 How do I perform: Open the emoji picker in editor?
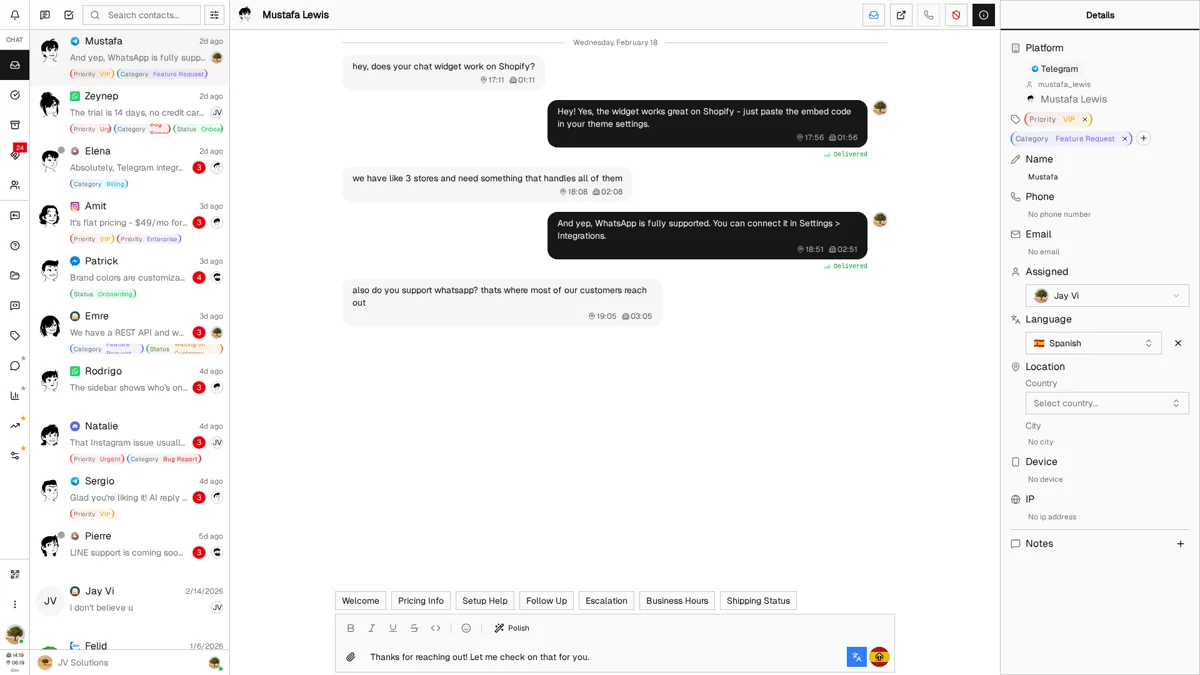466,628
